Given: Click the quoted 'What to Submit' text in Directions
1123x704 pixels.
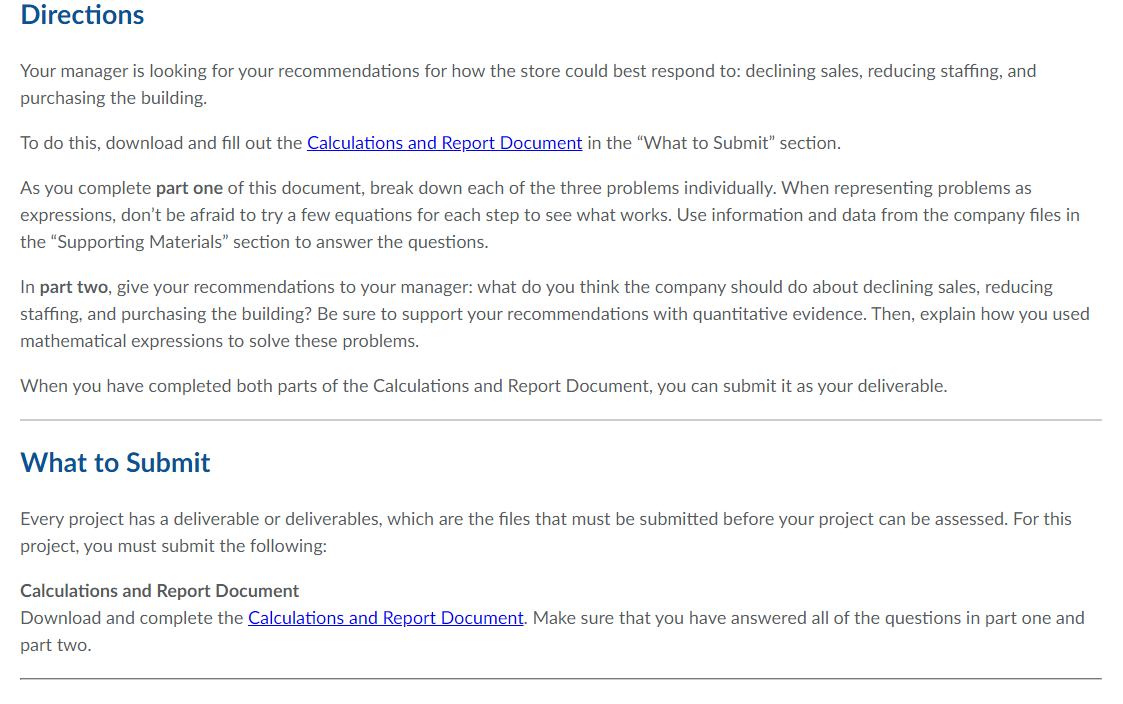Looking at the screenshot, I should pyautogui.click(x=705, y=143).
